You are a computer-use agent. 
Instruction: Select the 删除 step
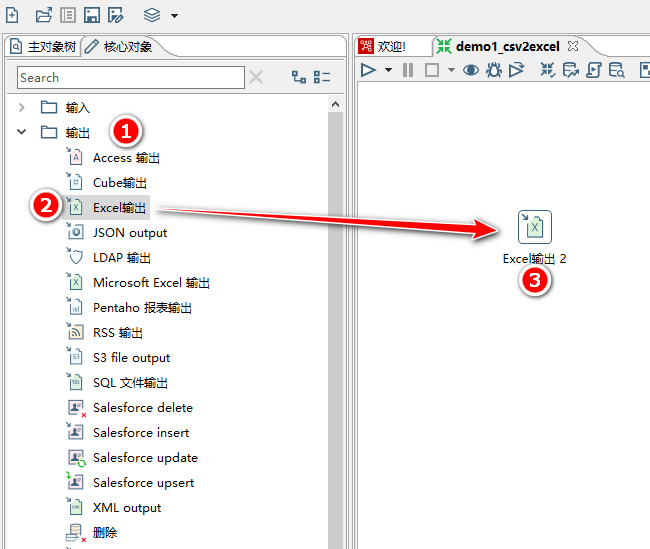pos(105,532)
